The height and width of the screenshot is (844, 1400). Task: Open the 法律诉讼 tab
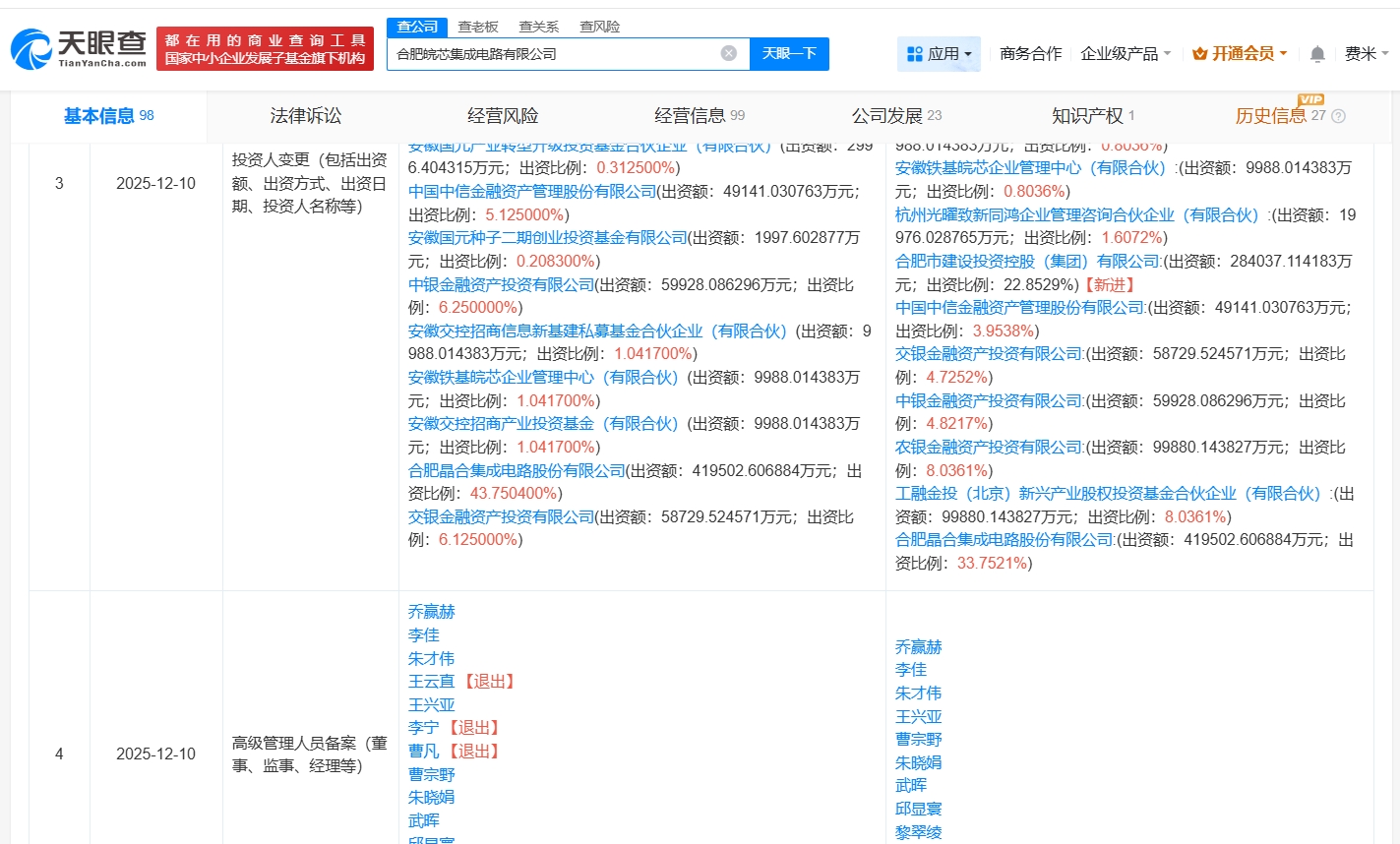click(306, 116)
